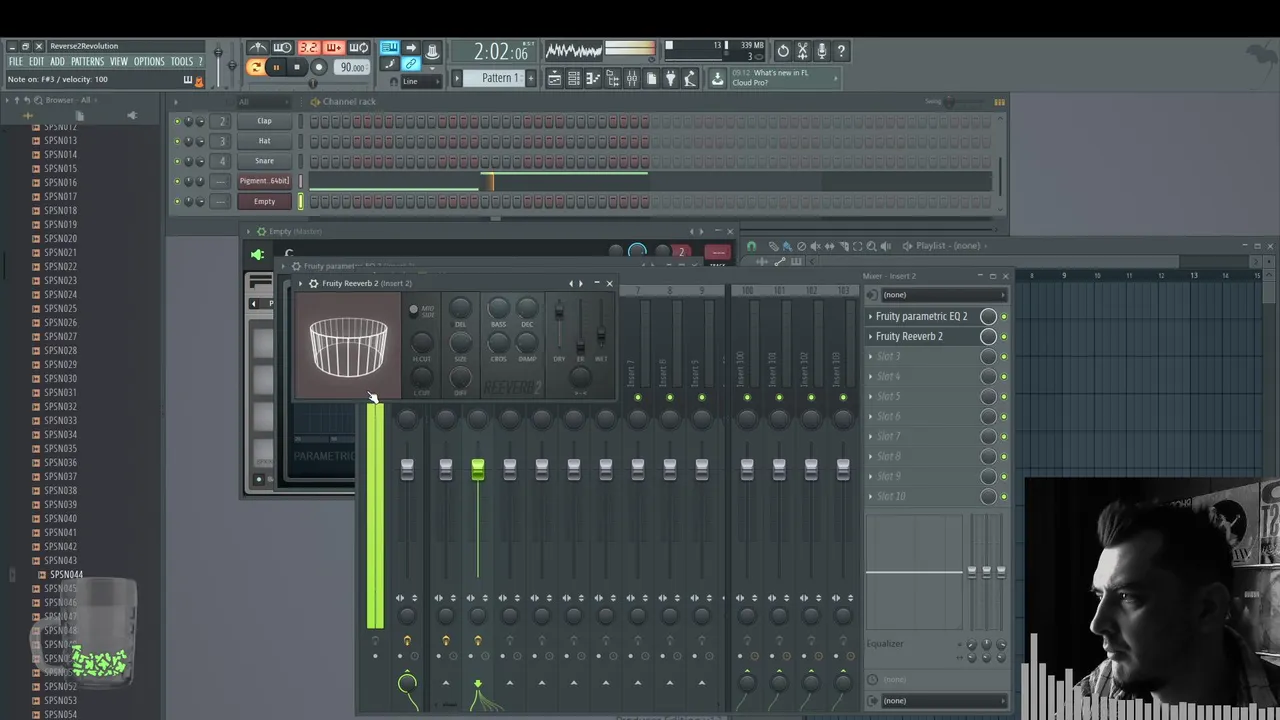Viewport: 1280px width, 720px height.
Task: Pause playback in transport bar
Action: coord(276,67)
